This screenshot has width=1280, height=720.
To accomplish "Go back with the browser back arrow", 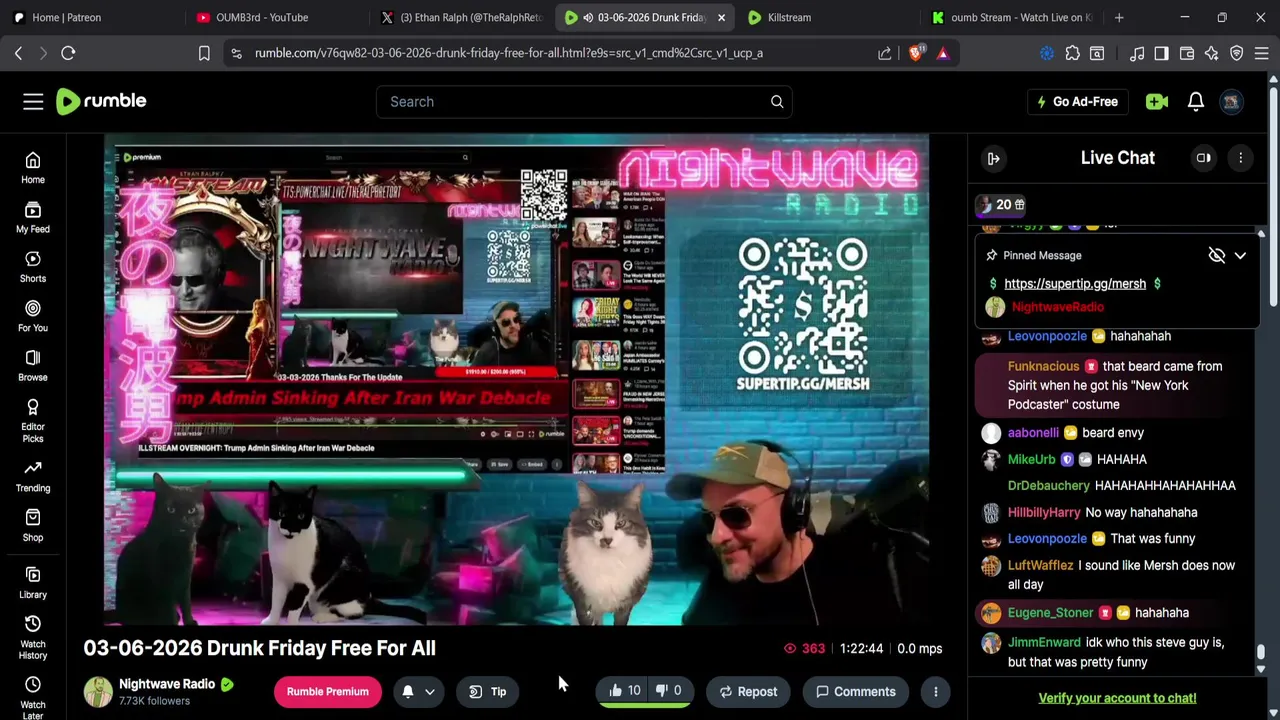I will tap(18, 53).
